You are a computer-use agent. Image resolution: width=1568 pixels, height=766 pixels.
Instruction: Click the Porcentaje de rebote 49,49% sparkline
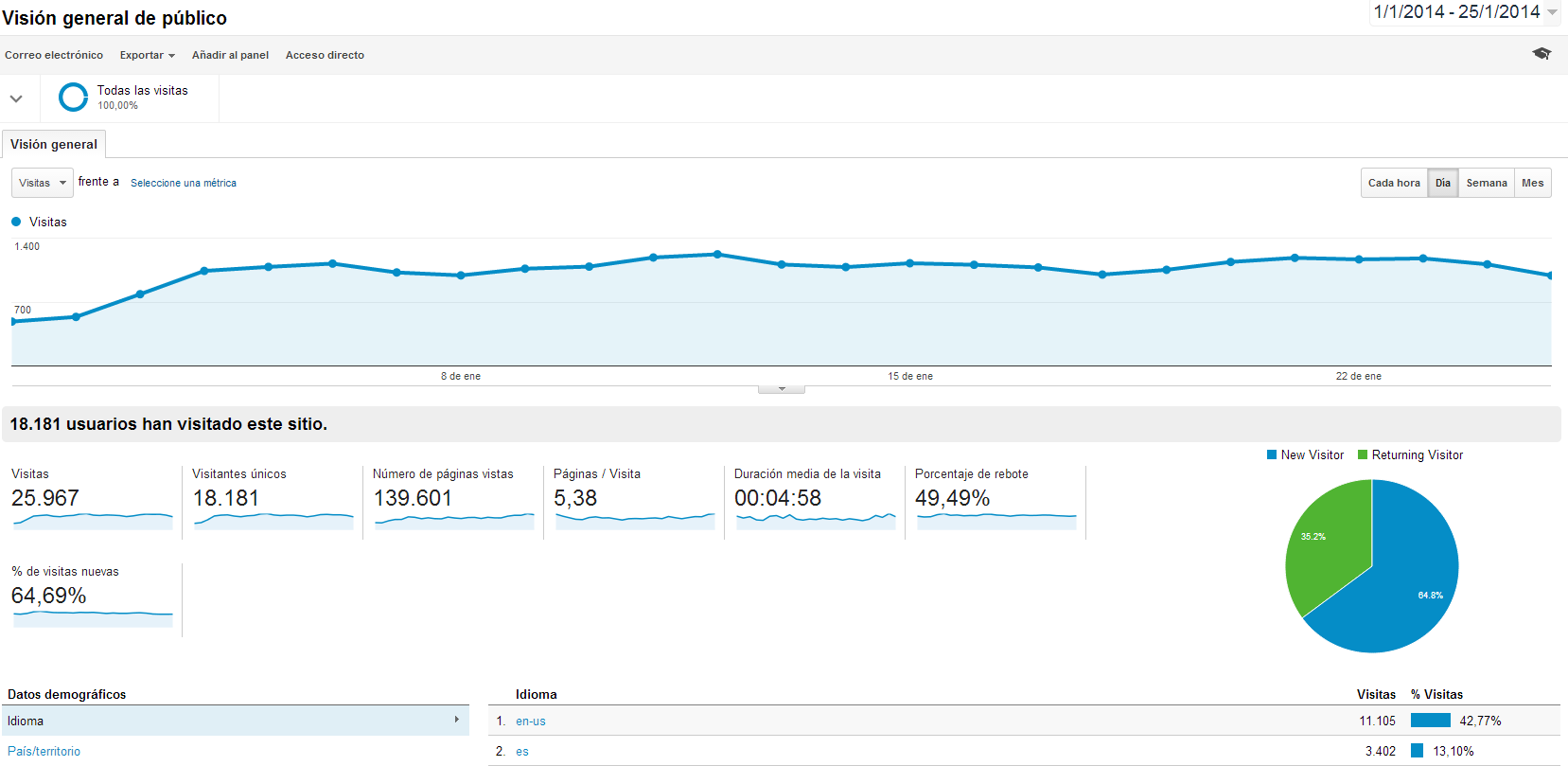point(996,520)
